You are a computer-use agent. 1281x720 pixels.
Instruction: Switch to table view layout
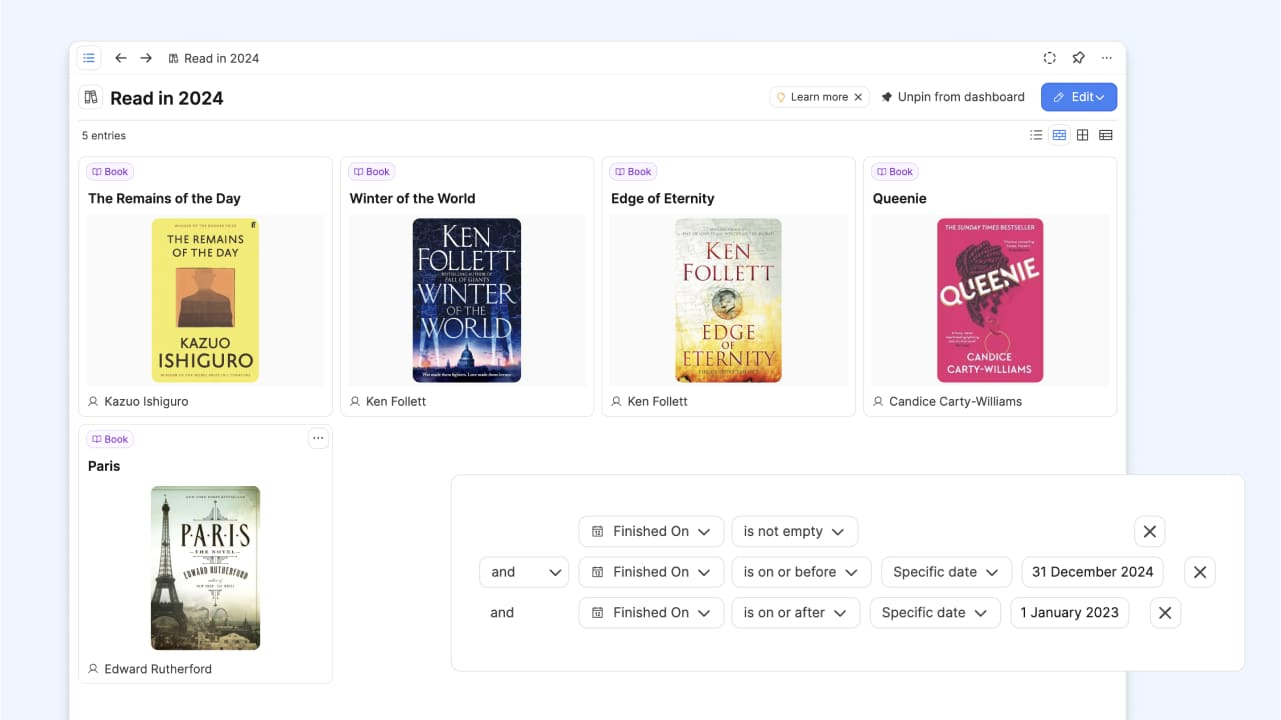(x=1105, y=135)
